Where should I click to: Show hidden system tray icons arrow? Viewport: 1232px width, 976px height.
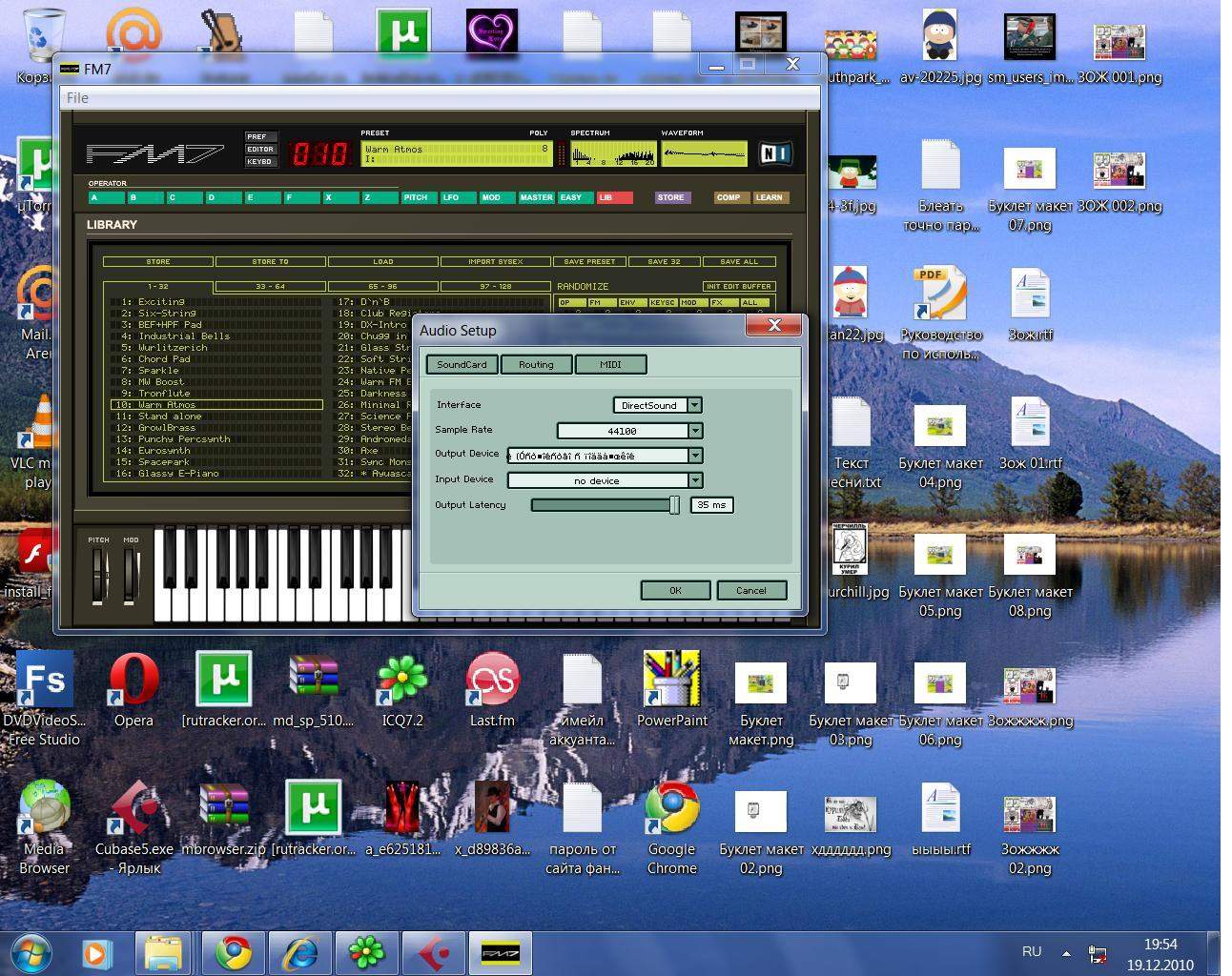(x=1066, y=952)
